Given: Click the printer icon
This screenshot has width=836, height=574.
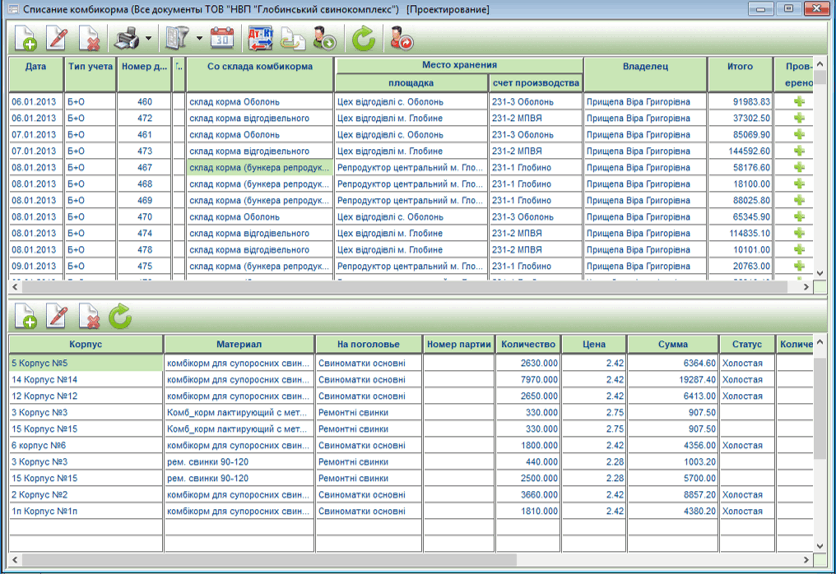Looking at the screenshot, I should point(127,40).
